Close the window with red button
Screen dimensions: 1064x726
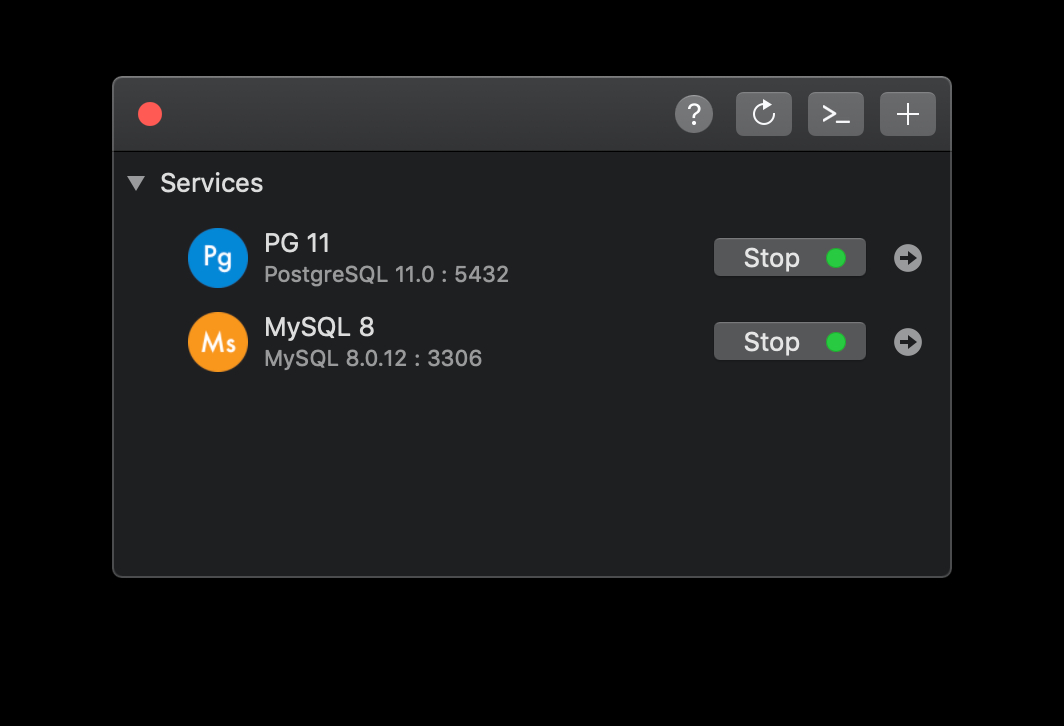tap(150, 114)
